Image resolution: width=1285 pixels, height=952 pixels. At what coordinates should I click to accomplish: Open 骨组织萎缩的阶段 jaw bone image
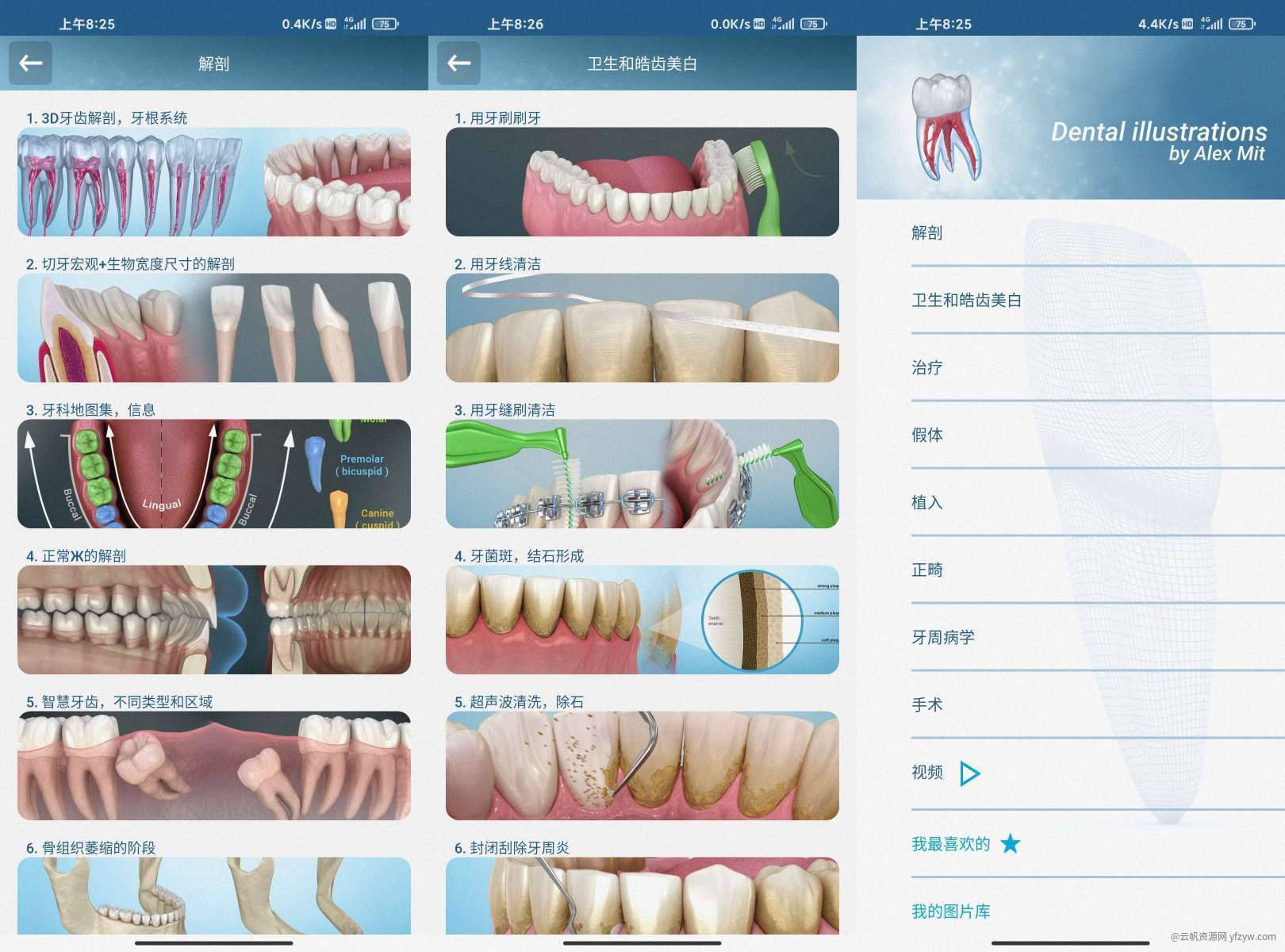(x=214, y=896)
